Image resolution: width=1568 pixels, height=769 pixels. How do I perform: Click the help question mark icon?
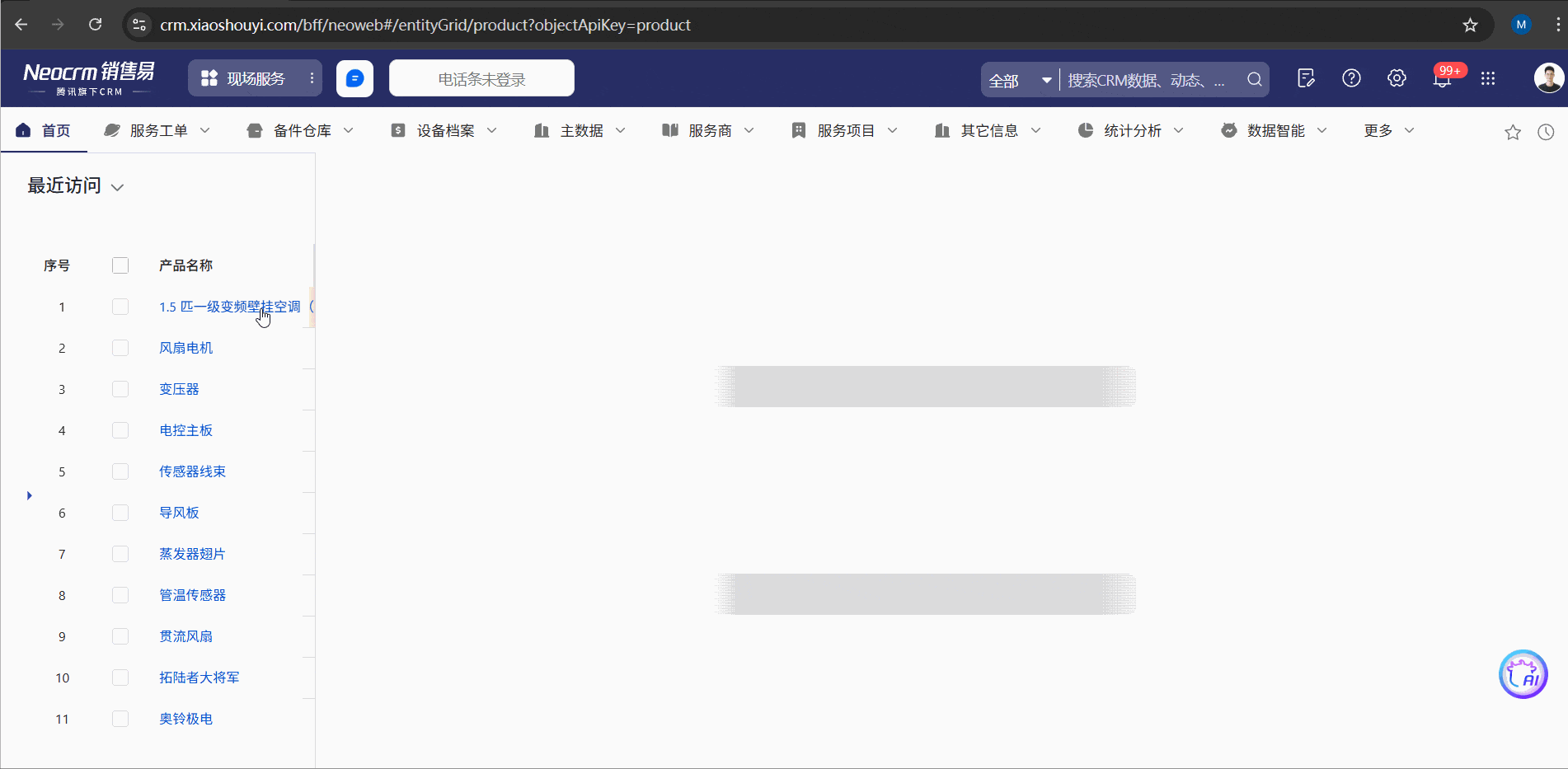(x=1351, y=78)
